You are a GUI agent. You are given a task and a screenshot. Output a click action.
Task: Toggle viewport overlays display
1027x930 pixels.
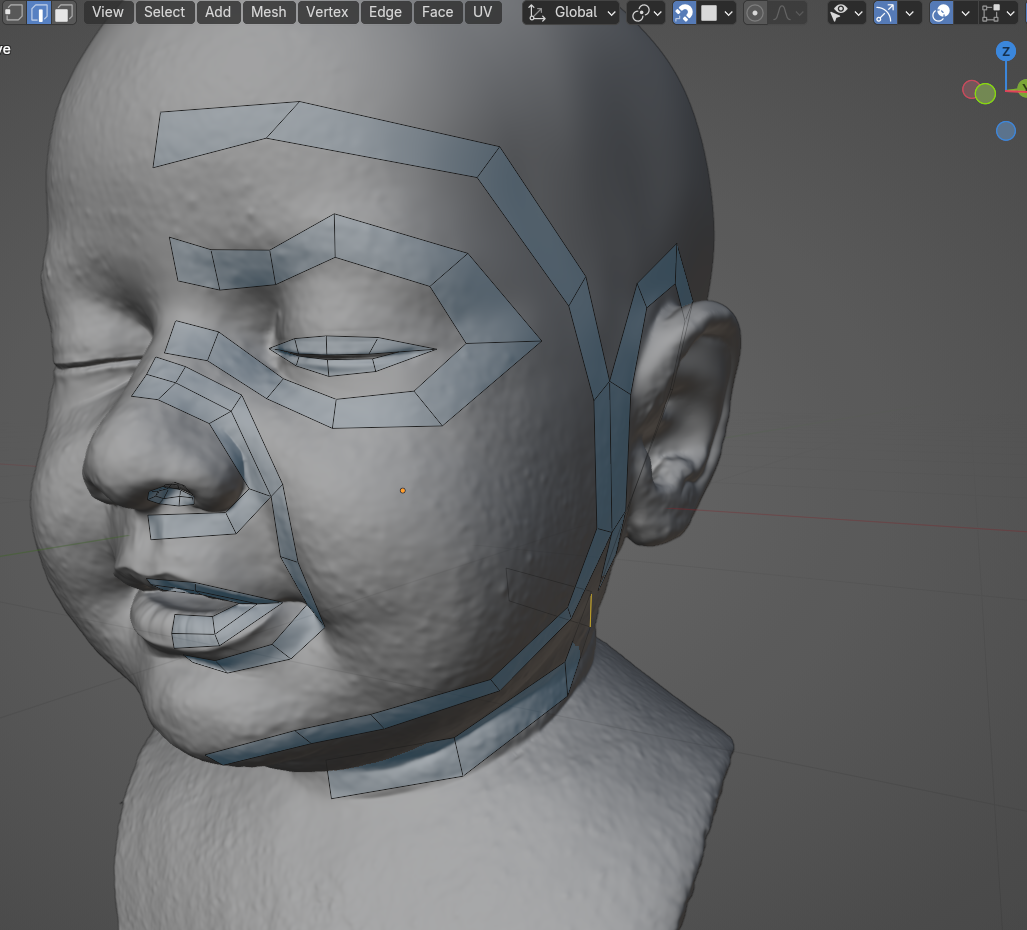click(x=941, y=13)
